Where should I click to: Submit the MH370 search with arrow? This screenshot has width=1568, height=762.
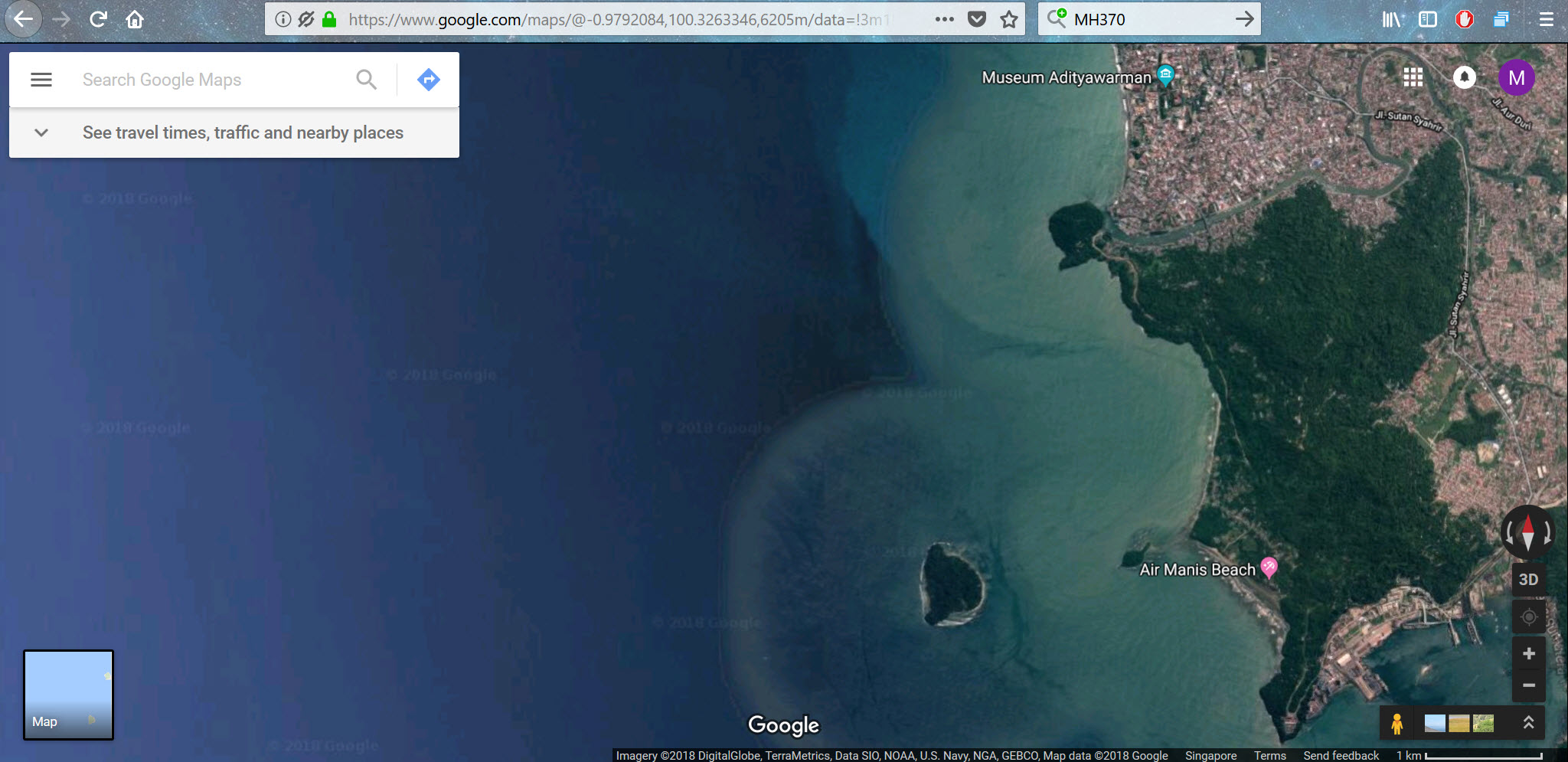(x=1244, y=19)
